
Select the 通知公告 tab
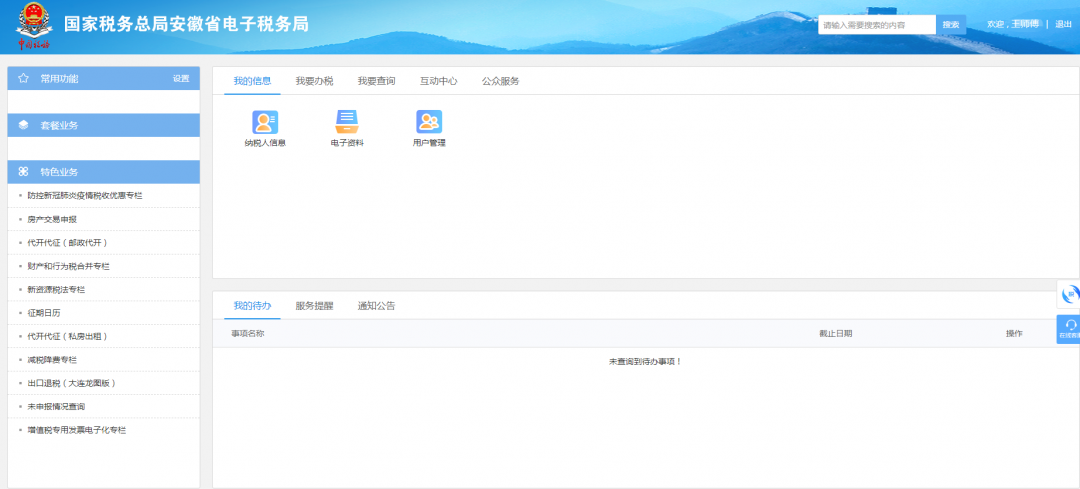376,306
